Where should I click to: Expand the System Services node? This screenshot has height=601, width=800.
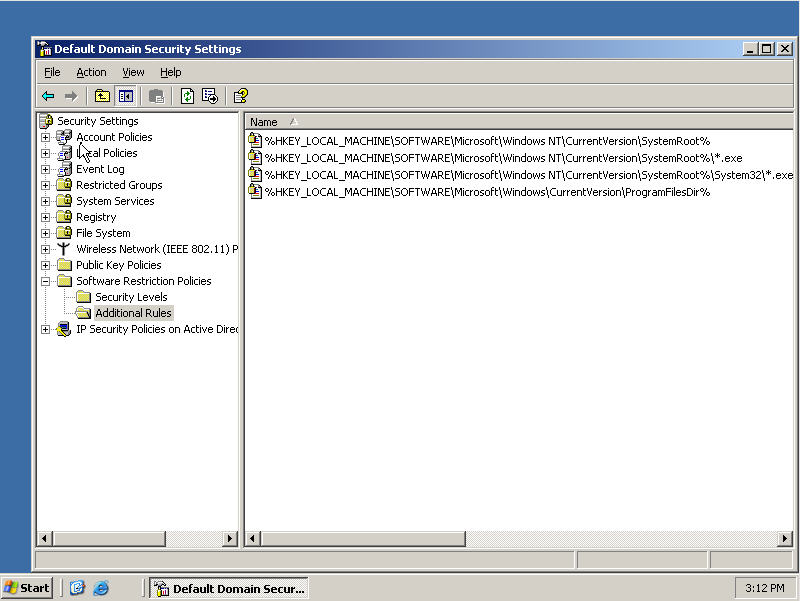coord(45,201)
